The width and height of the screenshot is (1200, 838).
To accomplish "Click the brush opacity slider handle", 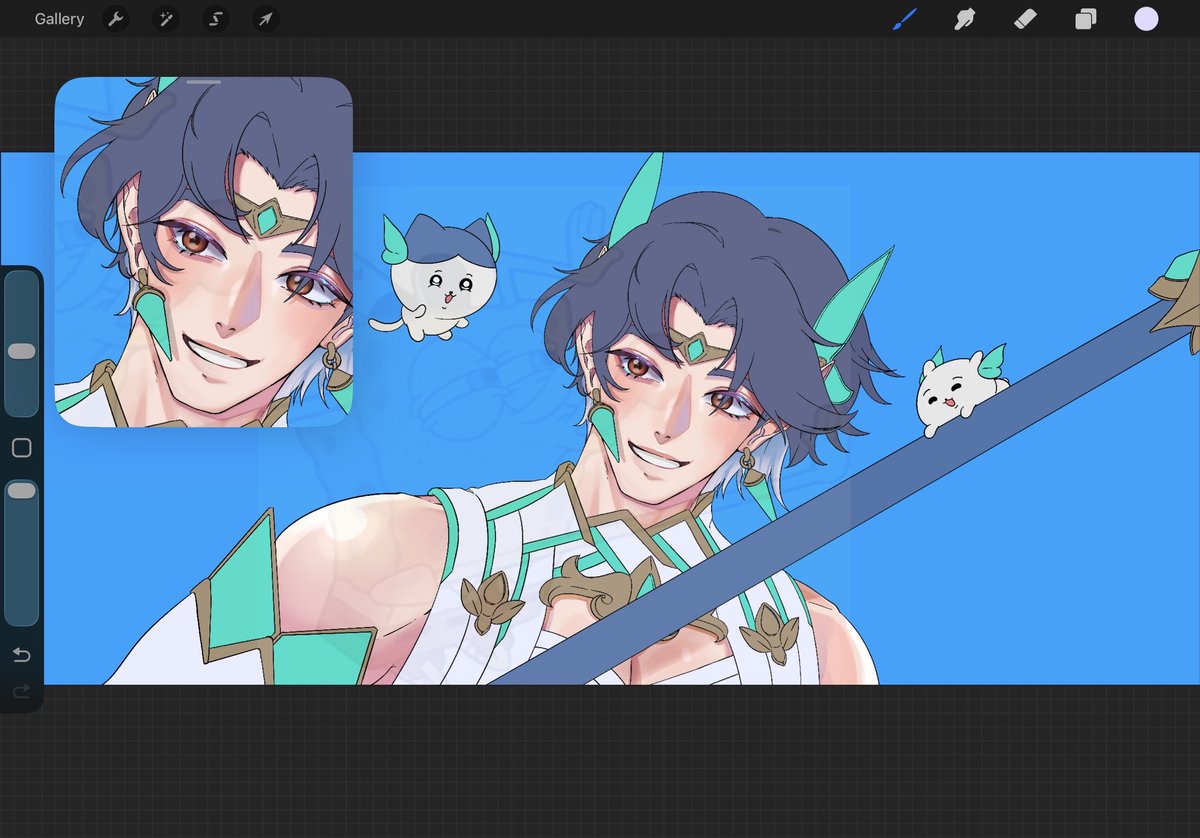I will click(21, 491).
